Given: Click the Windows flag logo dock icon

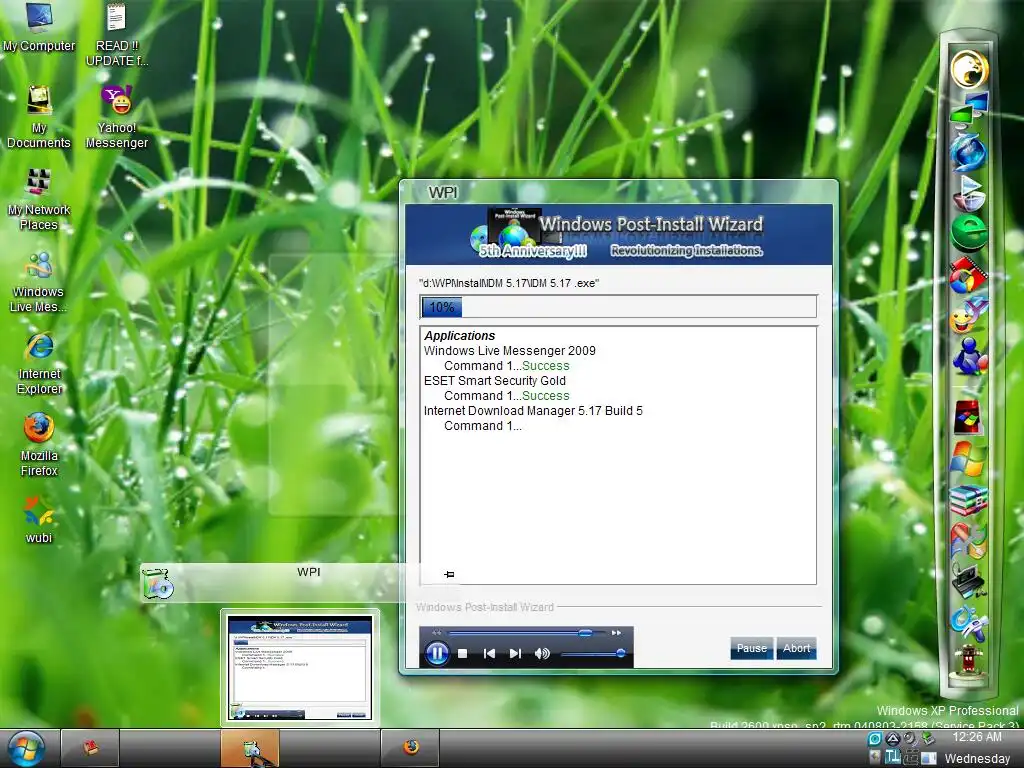Looking at the screenshot, I should pyautogui.click(x=968, y=459).
